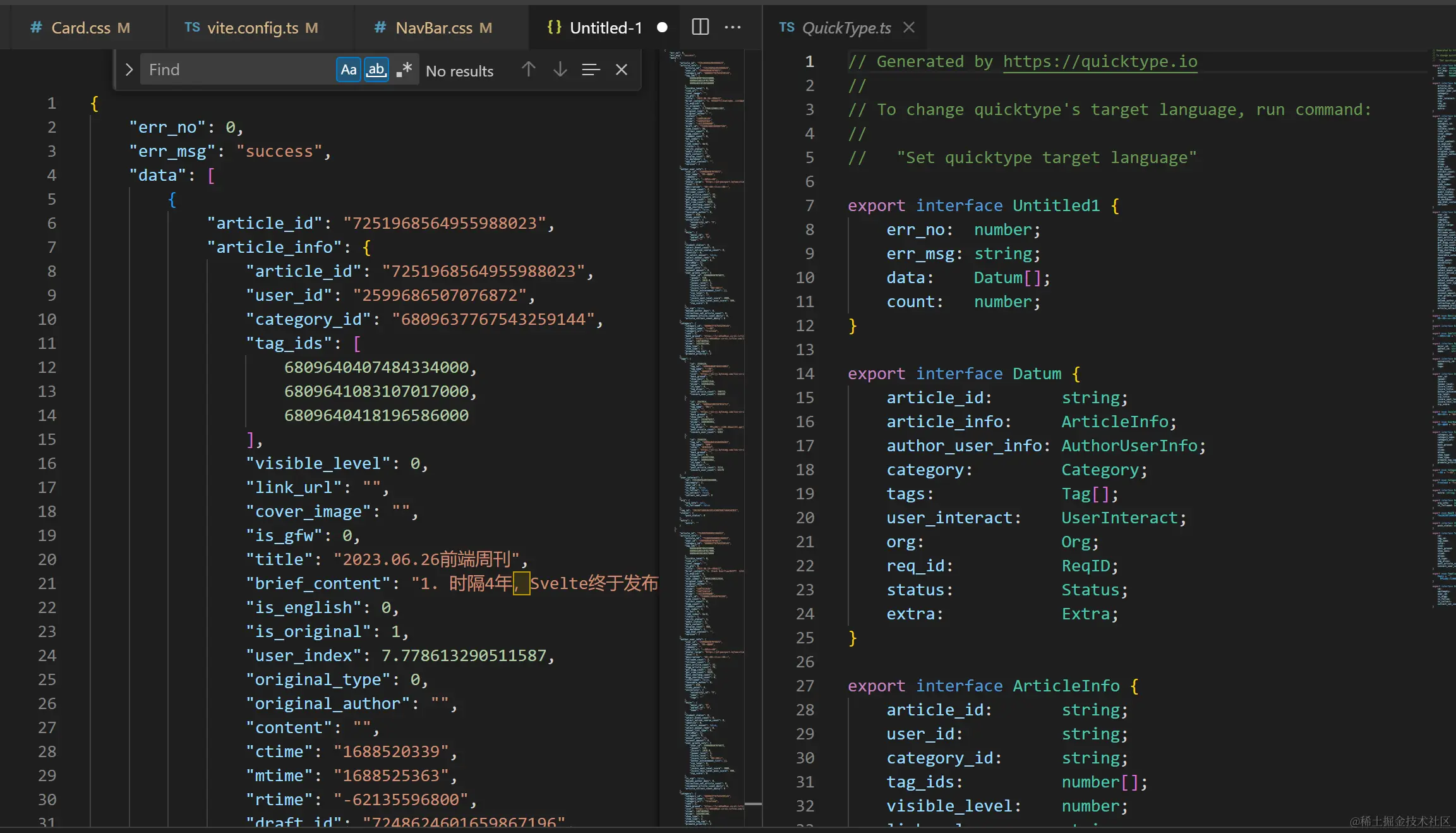The height and width of the screenshot is (833, 1456).
Task: Click the Split Editor Right icon
Action: (700, 27)
